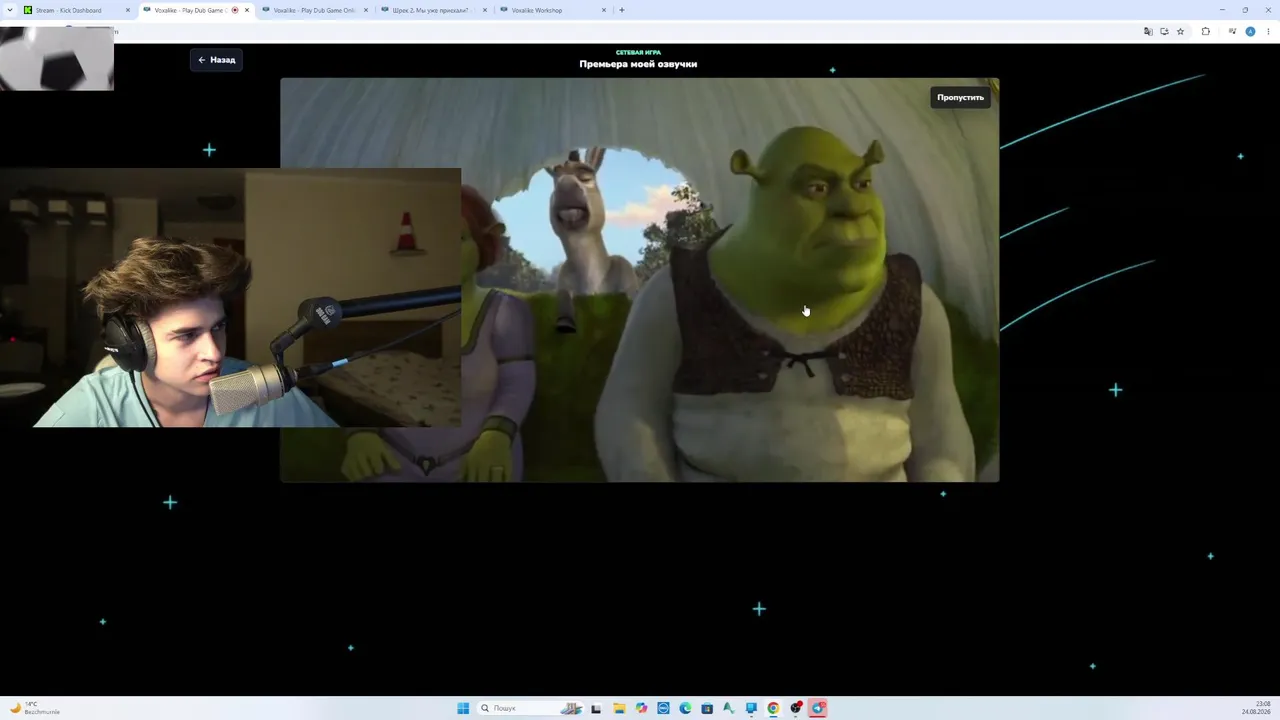
Task: Close the Voxalike Workshop tab
Action: tap(604, 10)
